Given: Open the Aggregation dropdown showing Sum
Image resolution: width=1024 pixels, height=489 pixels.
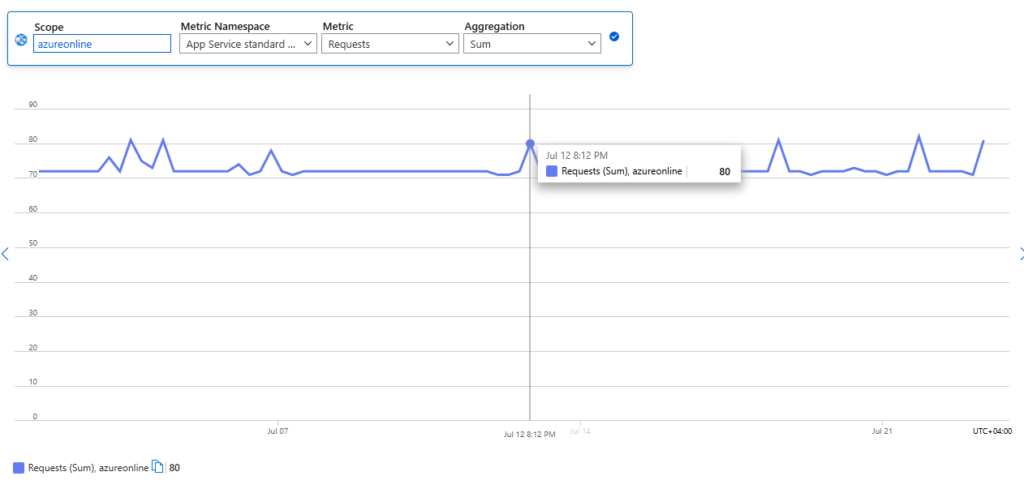Looking at the screenshot, I should 532,44.
